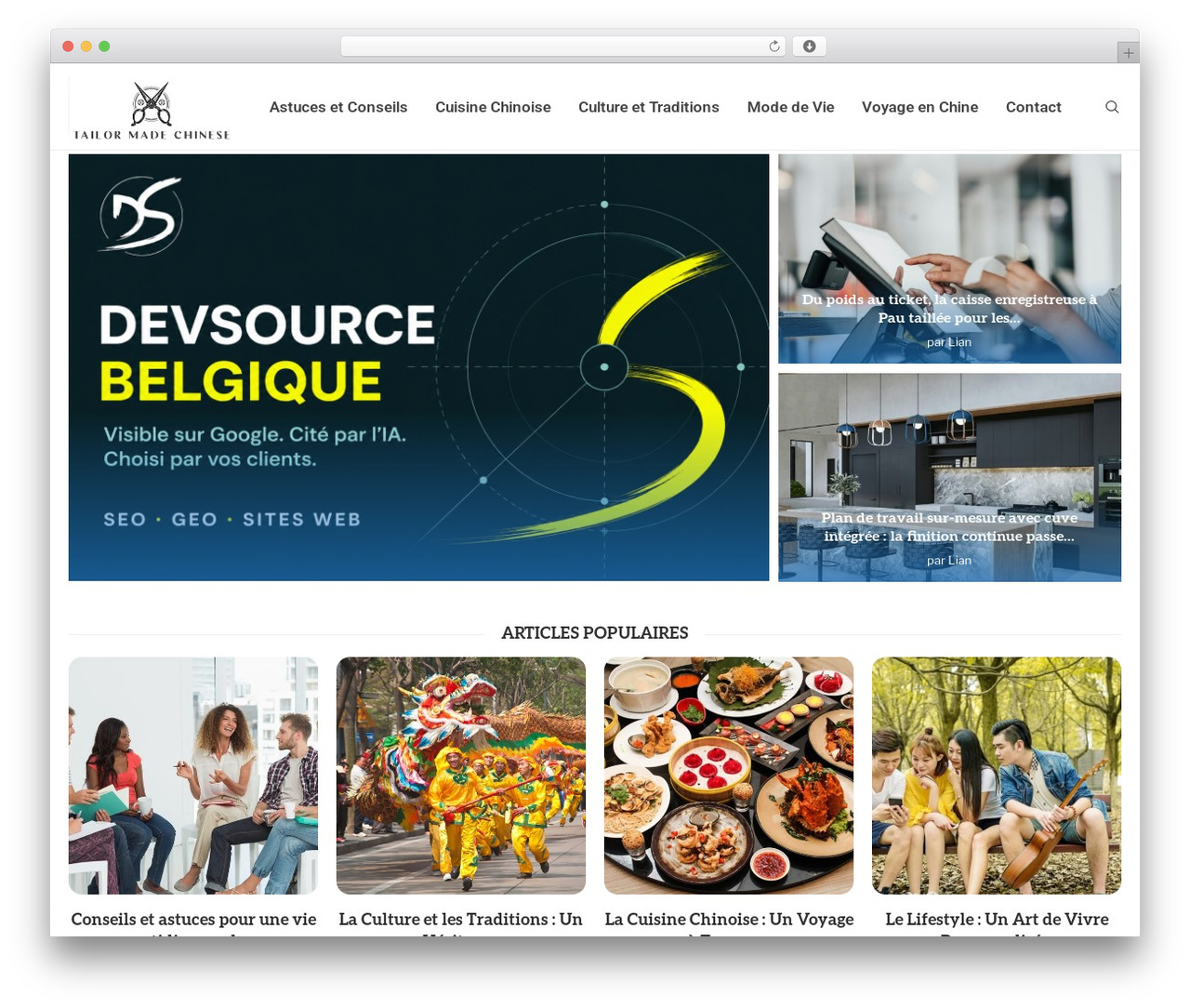Open La Culture et les Traditions article
Screen dimensions: 1190x1008
461,920
